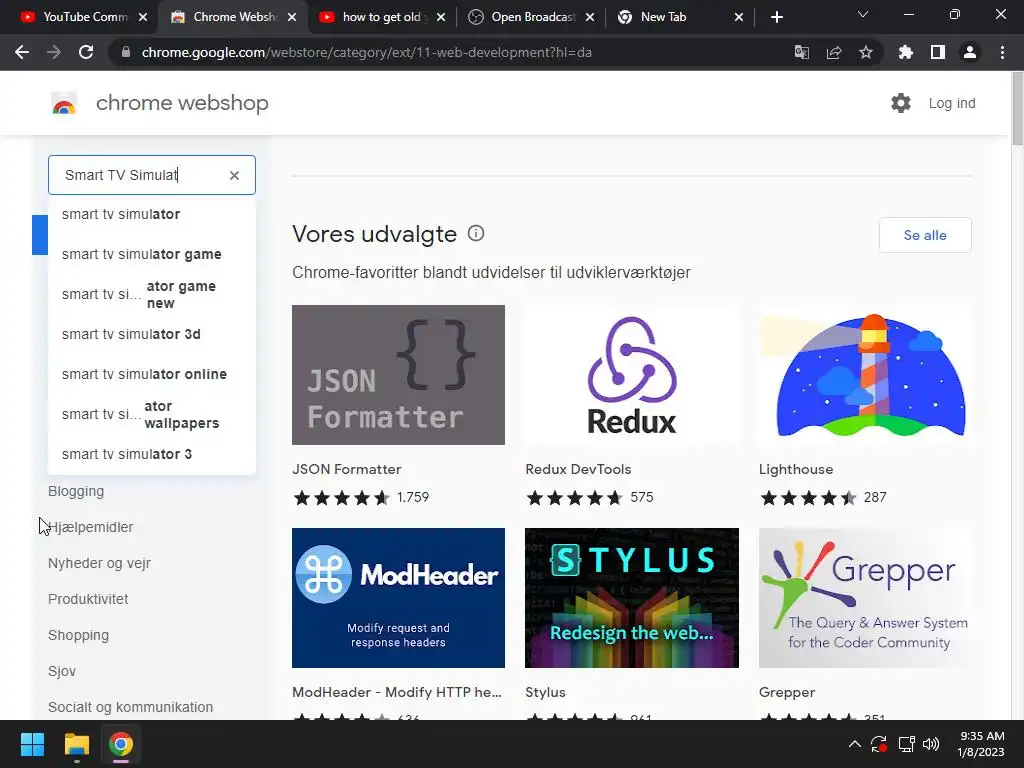Open Socialt og kommunikation category
Image resolution: width=1024 pixels, height=768 pixels.
coord(131,707)
